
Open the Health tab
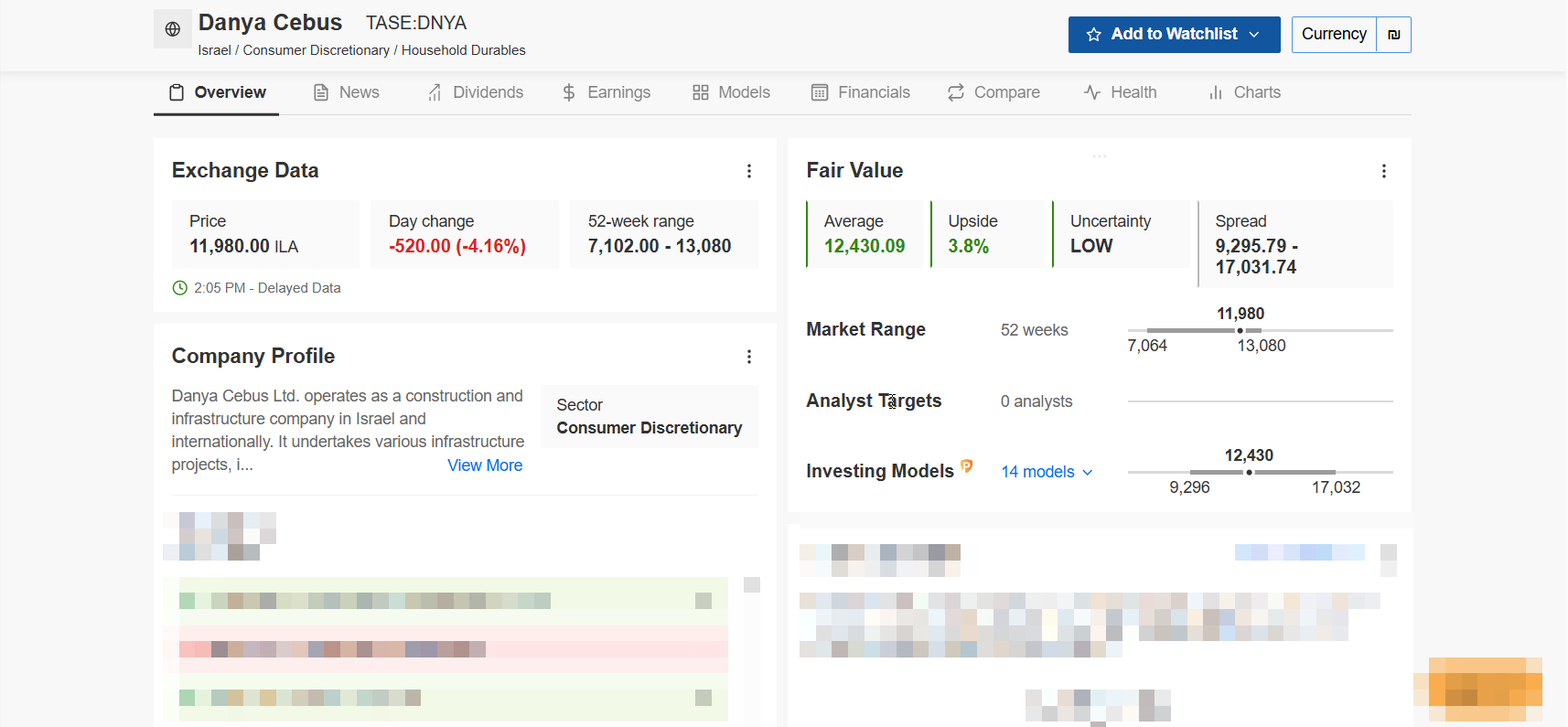point(1120,92)
